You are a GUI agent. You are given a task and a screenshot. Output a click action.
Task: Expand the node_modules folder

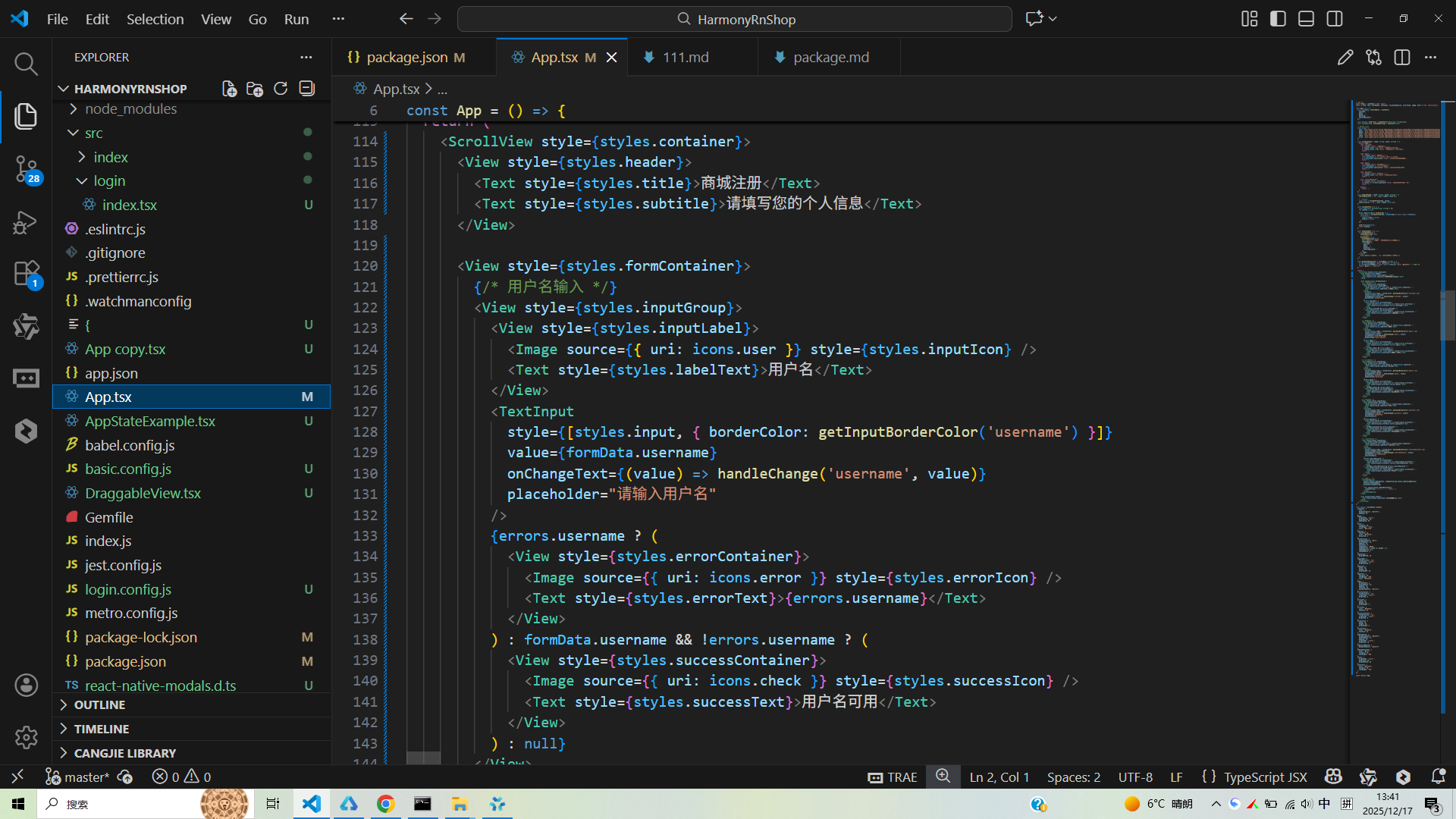click(130, 109)
